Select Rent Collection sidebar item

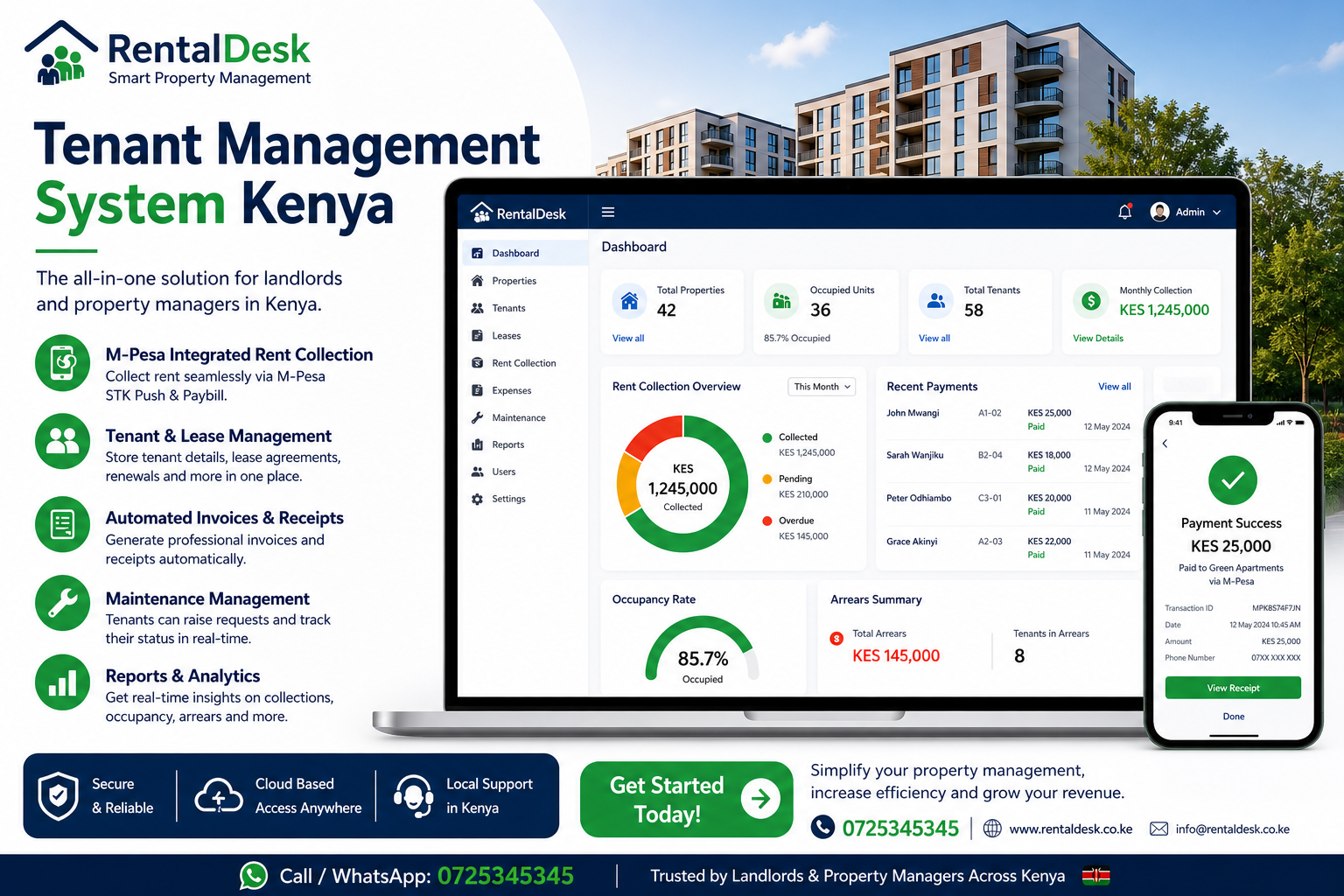(x=525, y=363)
